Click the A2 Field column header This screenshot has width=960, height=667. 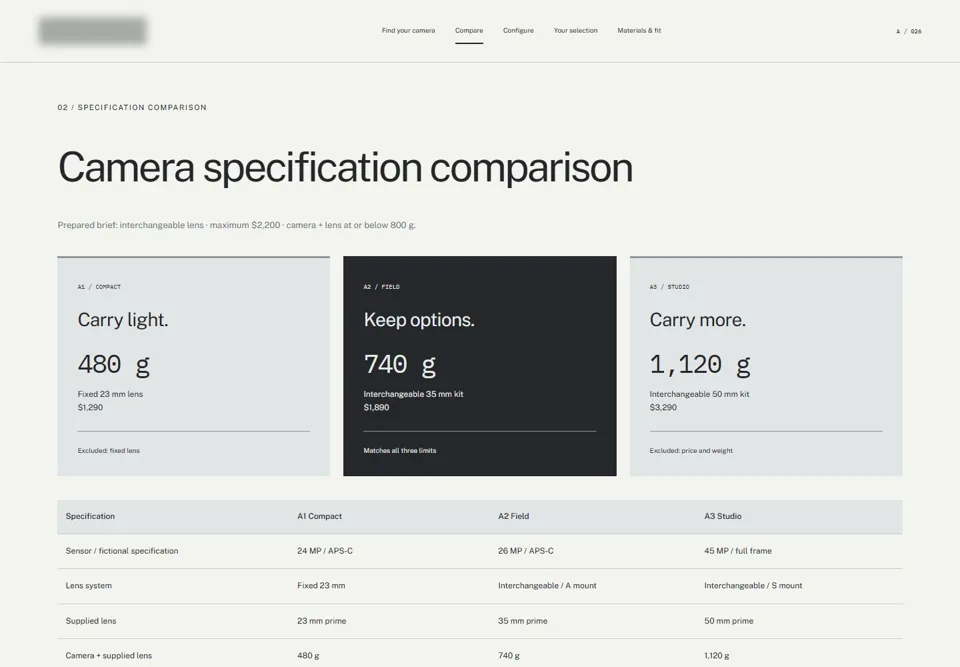(x=514, y=516)
